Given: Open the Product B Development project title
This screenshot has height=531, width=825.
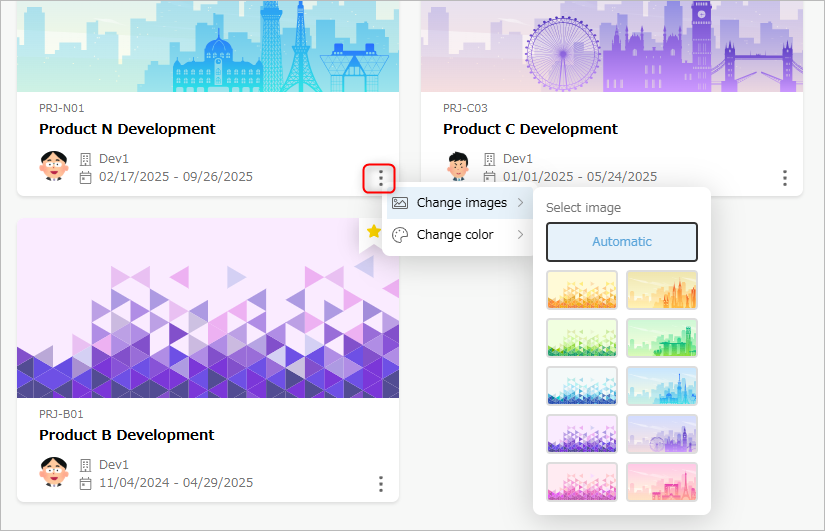Looking at the screenshot, I should [127, 435].
